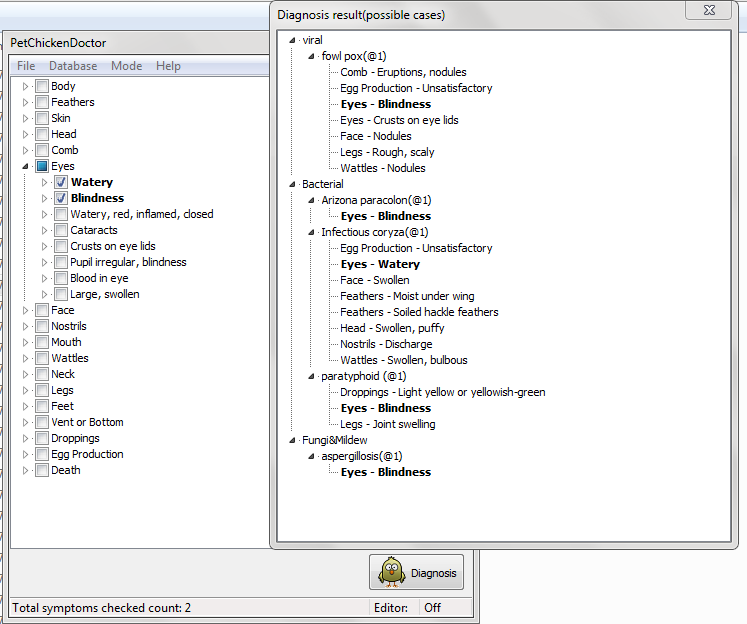Open the File menu

coord(26,66)
